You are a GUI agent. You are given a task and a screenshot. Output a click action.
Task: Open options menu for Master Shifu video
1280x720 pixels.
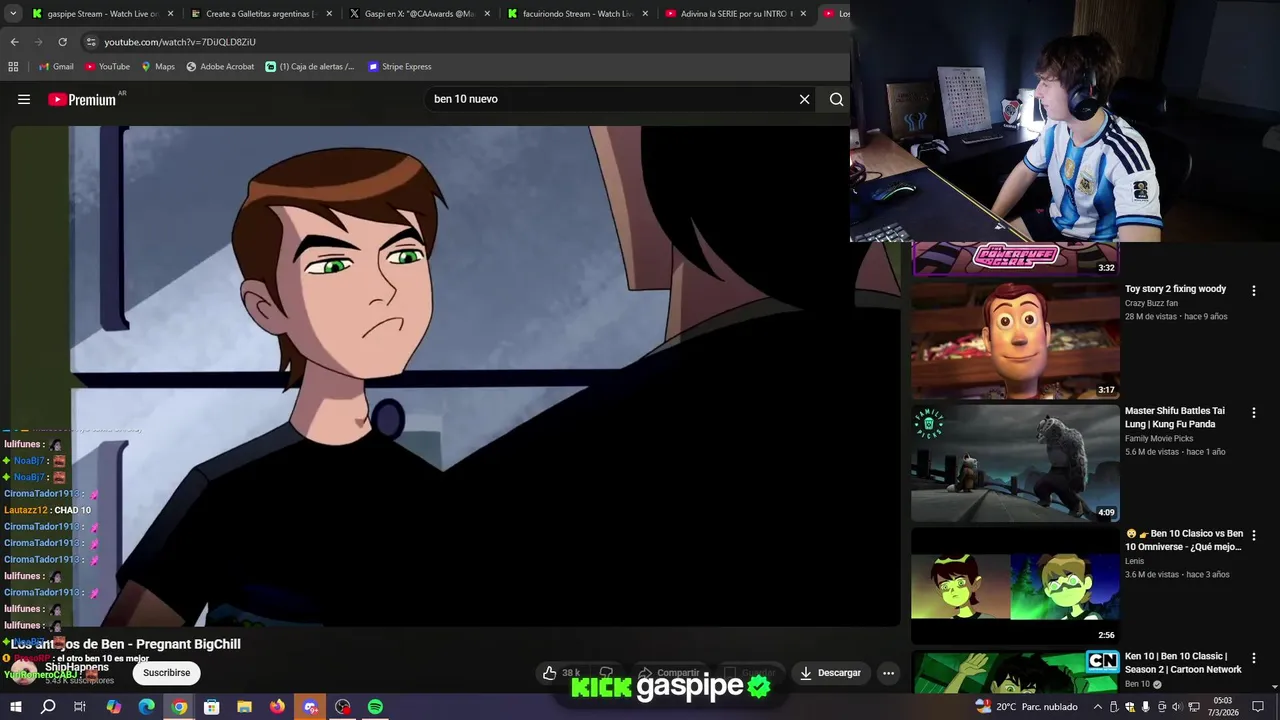1254,412
